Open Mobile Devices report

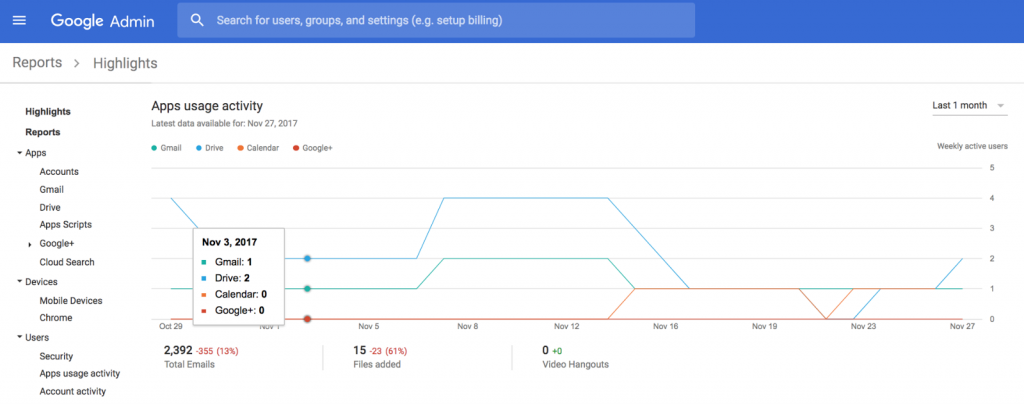(x=70, y=300)
